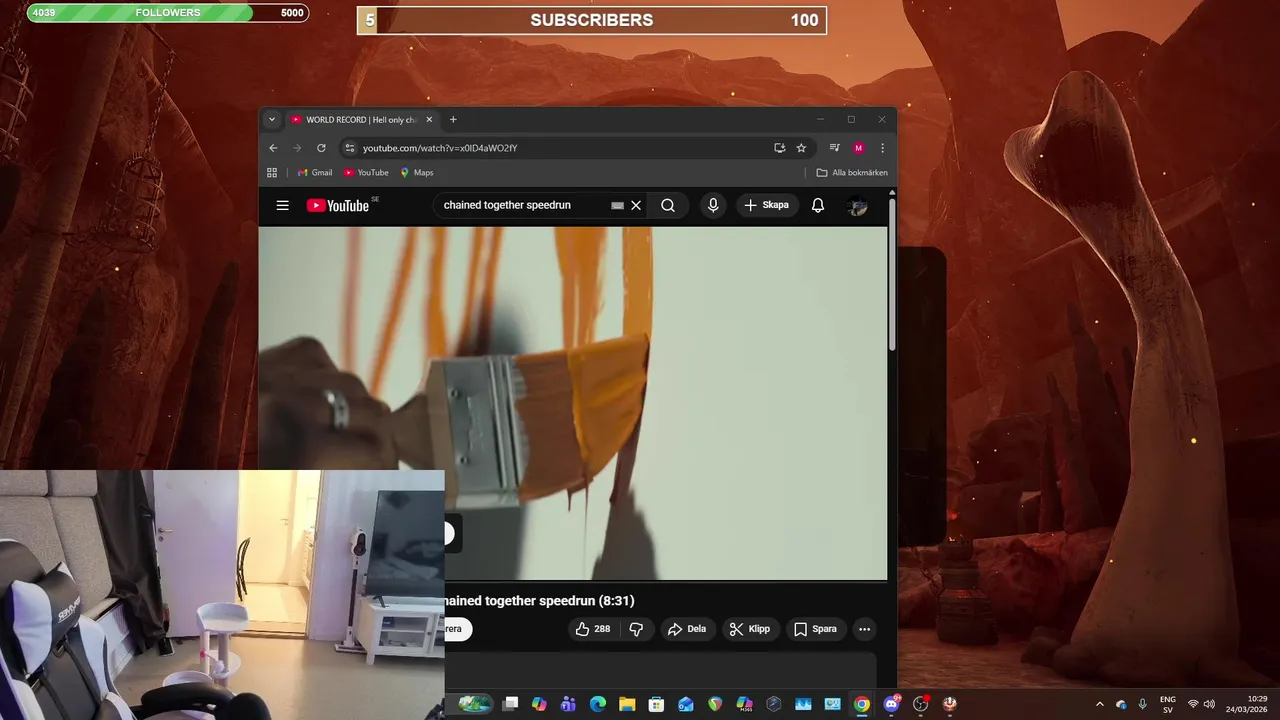Show hidden system tray icons
Image resolution: width=1280 pixels, height=720 pixels.
[x=1100, y=704]
